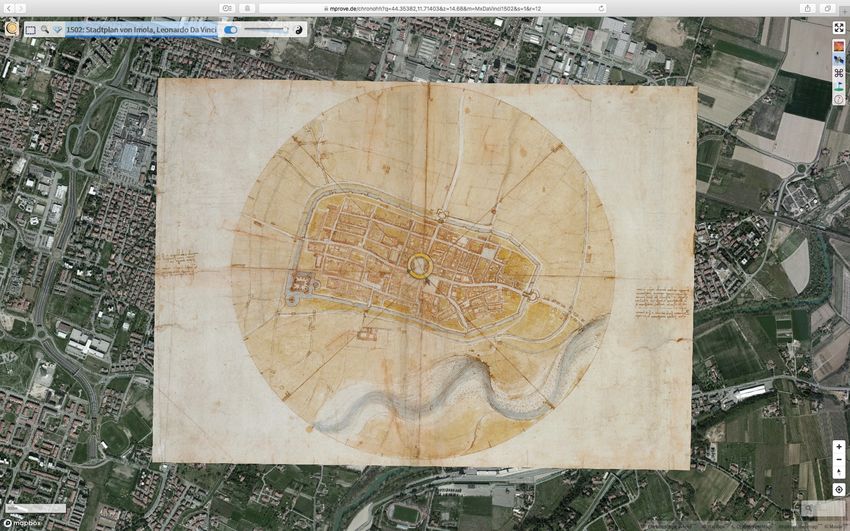Click the map search box at the bottom right
The height and width of the screenshot is (531, 850).
(x=823, y=508)
